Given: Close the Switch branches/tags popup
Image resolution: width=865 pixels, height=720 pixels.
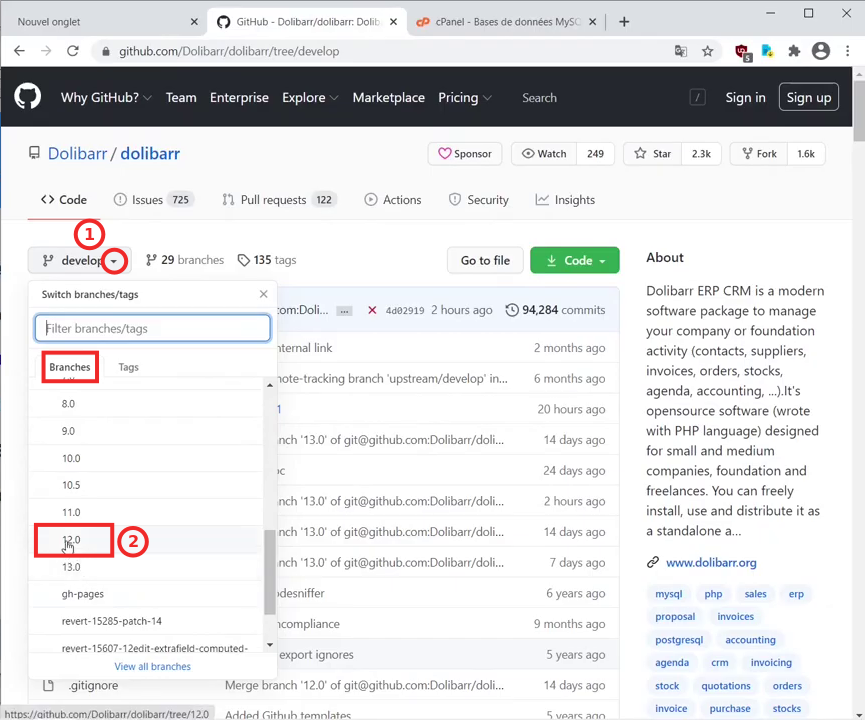Looking at the screenshot, I should pyautogui.click(x=263, y=294).
